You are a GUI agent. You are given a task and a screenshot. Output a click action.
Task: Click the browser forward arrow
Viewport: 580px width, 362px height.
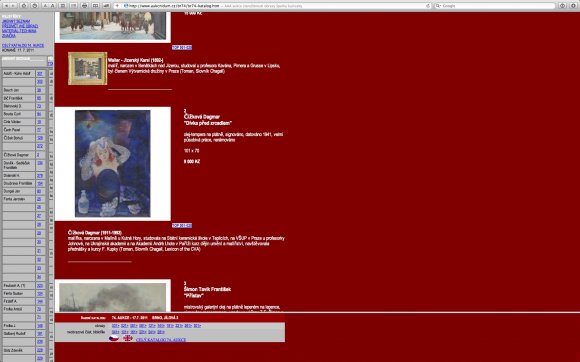13,6
